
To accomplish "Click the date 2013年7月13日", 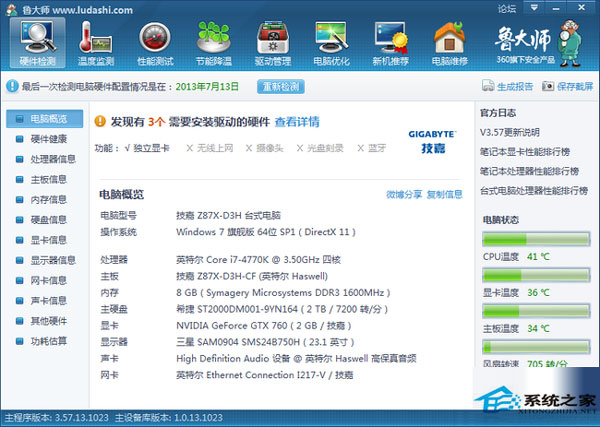I will [207, 86].
